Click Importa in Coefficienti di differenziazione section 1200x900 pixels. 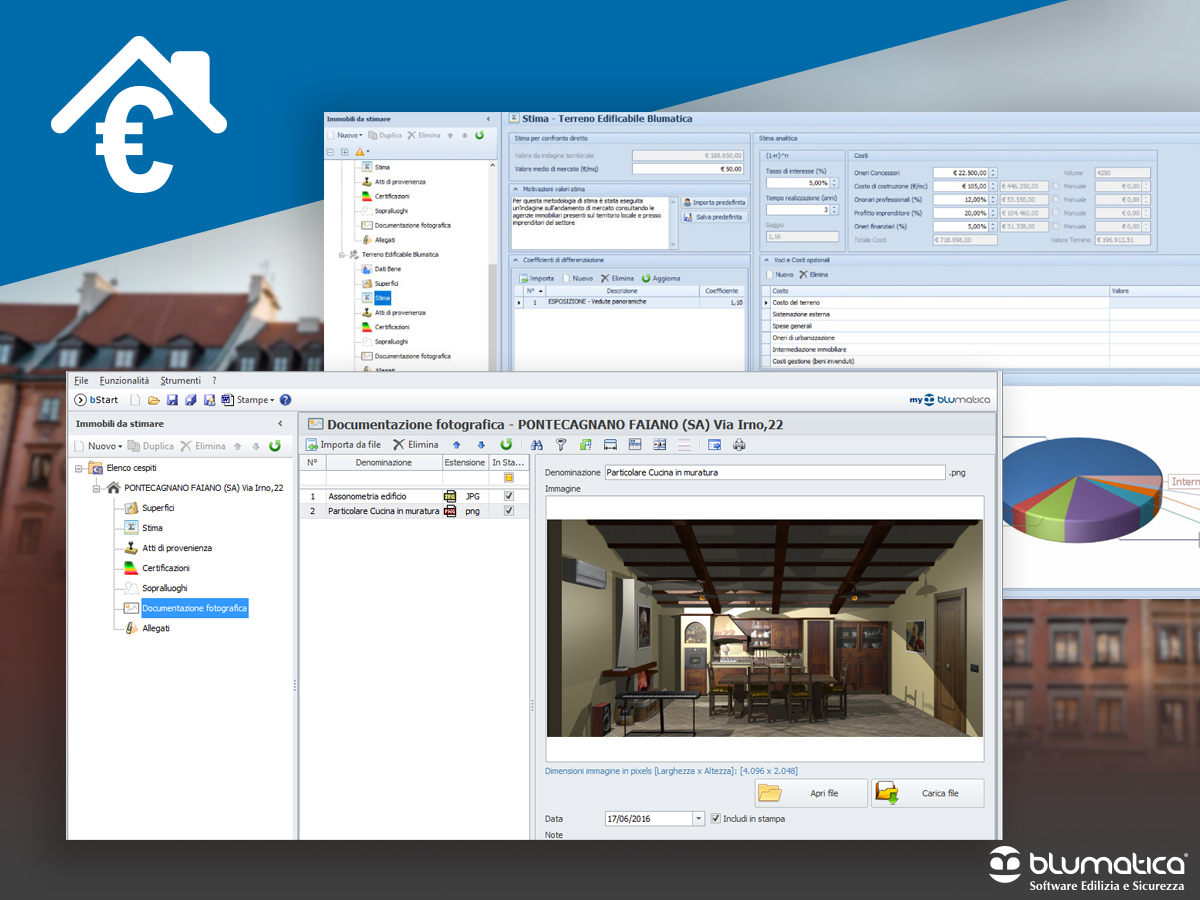tap(536, 278)
